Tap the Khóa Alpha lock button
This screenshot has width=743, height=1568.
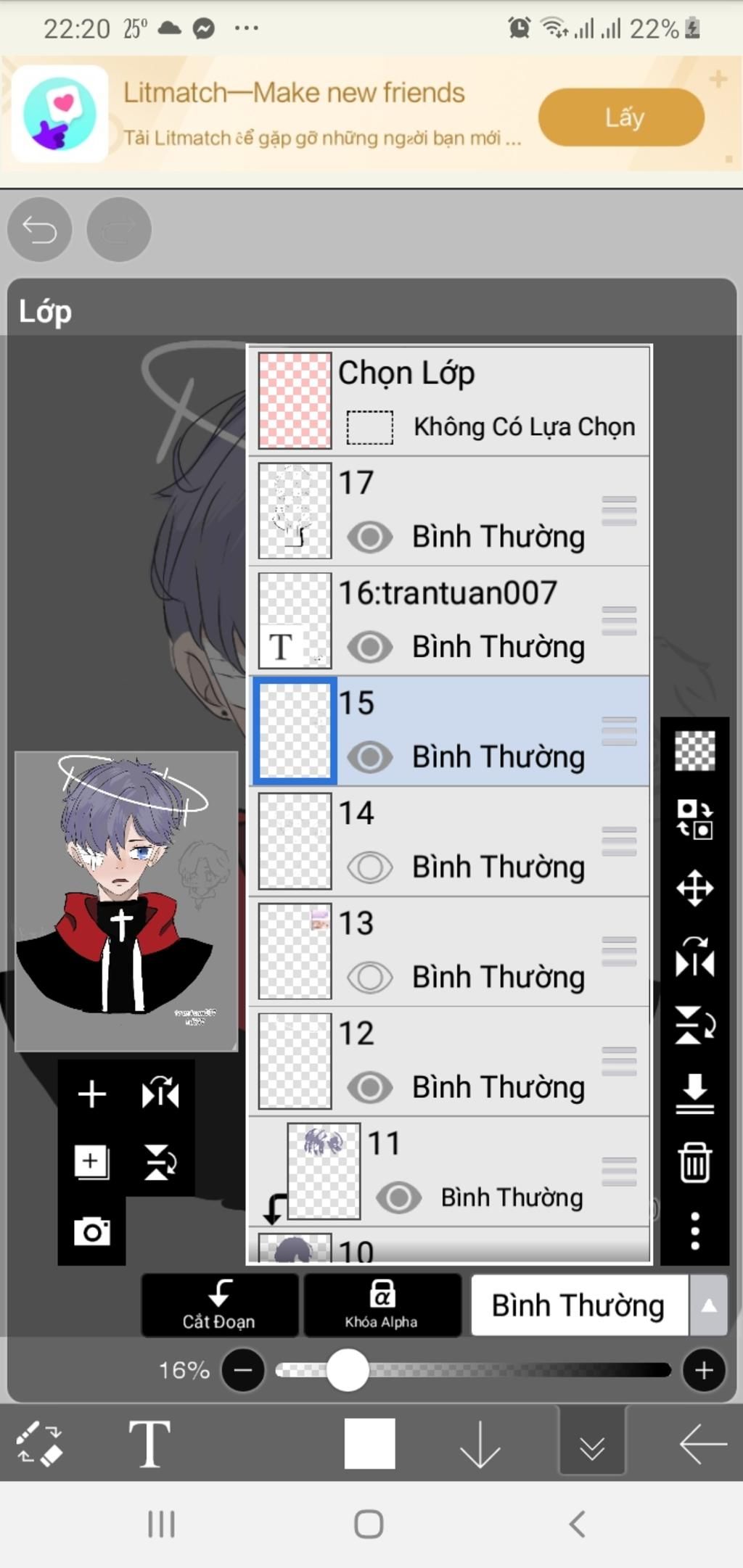tap(382, 1305)
